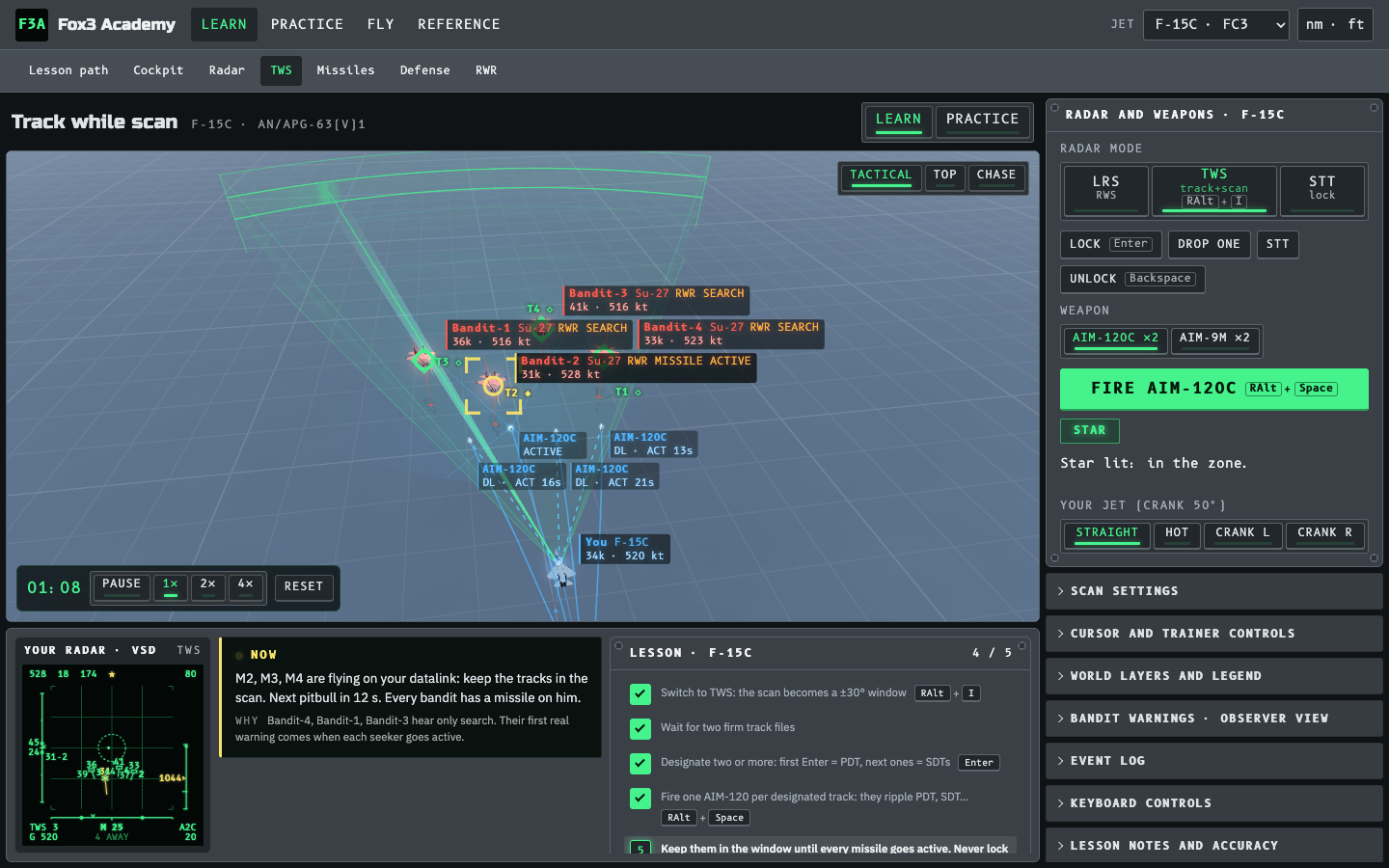The width and height of the screenshot is (1389, 868).
Task: Click the F3A logo icon
Action: [32, 24]
